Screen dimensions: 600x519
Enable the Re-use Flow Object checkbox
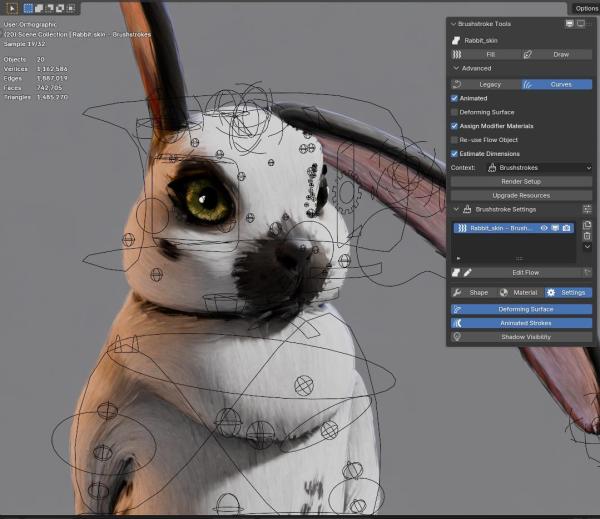[x=455, y=140]
